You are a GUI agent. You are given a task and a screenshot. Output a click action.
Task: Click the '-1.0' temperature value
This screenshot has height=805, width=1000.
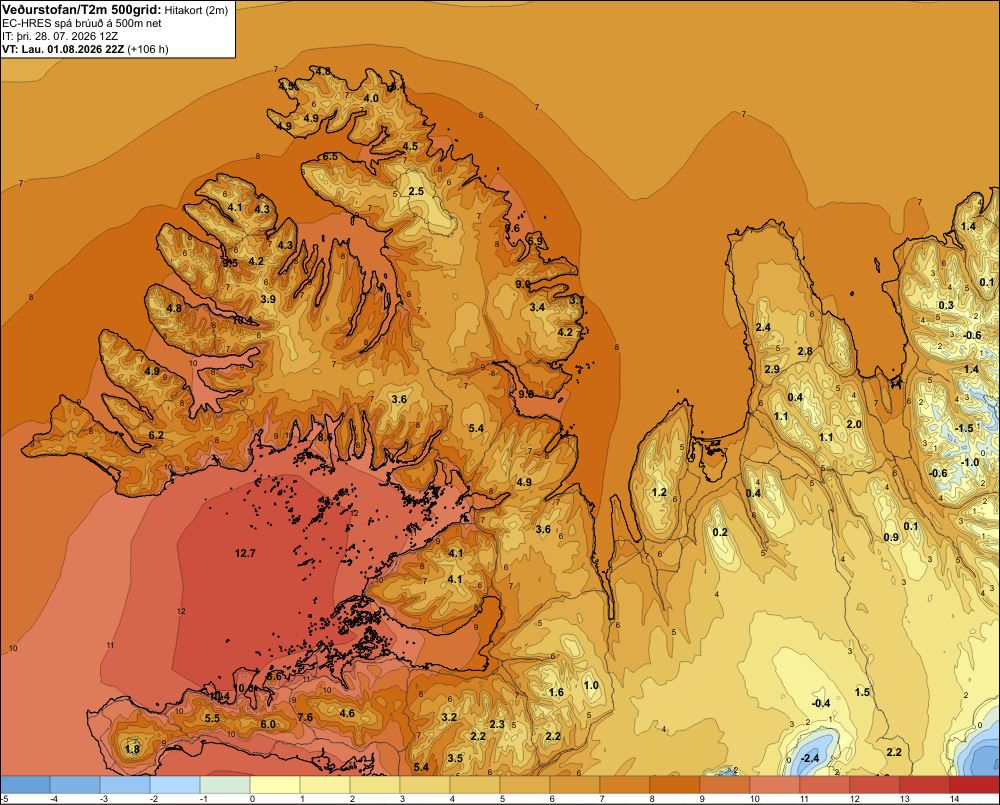(969, 462)
